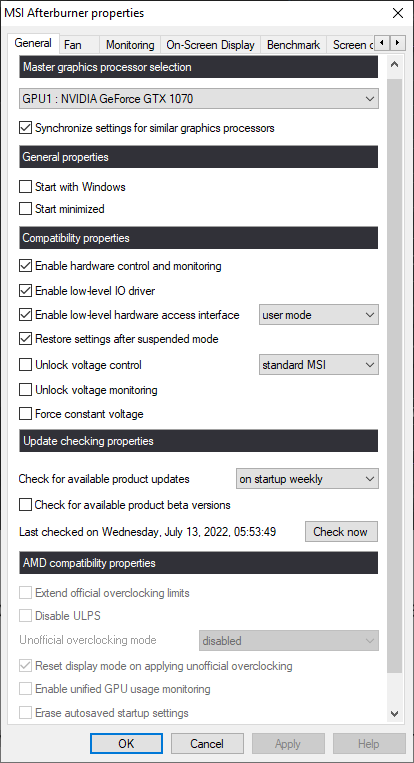414x763 pixels.
Task: Click the AMD compatibility properties header
Action: pyautogui.click(x=199, y=563)
